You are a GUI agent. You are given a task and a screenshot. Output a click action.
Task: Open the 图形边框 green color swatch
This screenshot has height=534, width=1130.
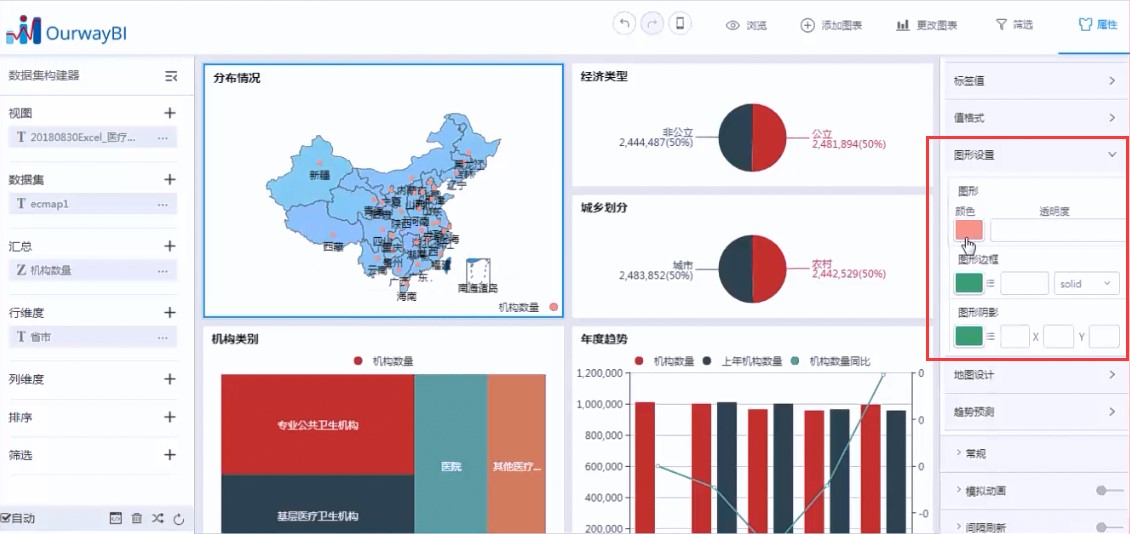tap(969, 283)
